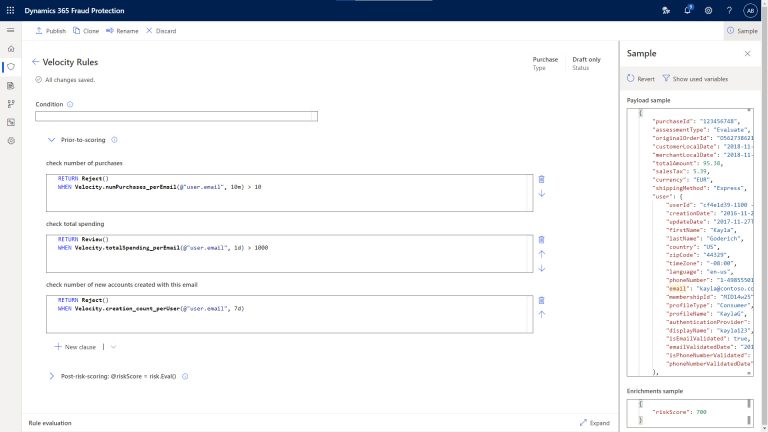Click the "shippingMethod" payload line
This screenshot has height=432, width=768.
pos(699,188)
